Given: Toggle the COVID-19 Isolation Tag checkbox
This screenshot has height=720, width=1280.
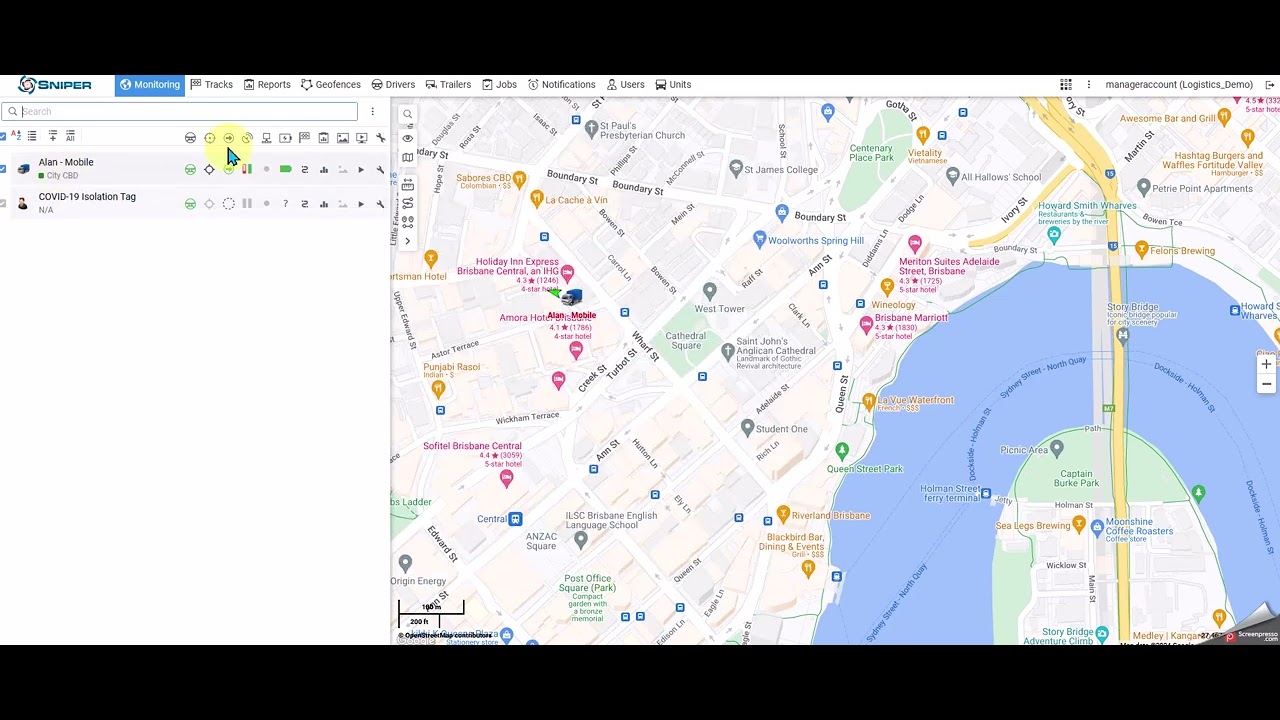Looking at the screenshot, I should coord(3,204).
